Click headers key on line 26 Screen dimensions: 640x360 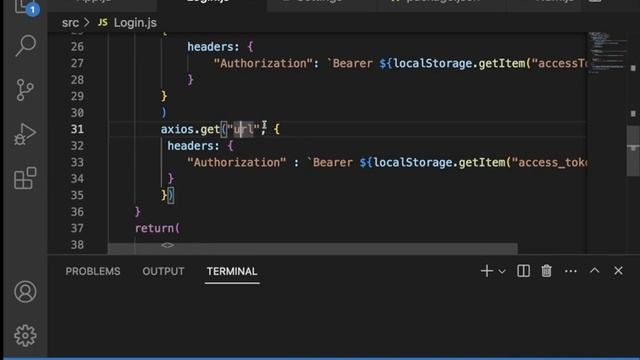[x=210, y=47]
